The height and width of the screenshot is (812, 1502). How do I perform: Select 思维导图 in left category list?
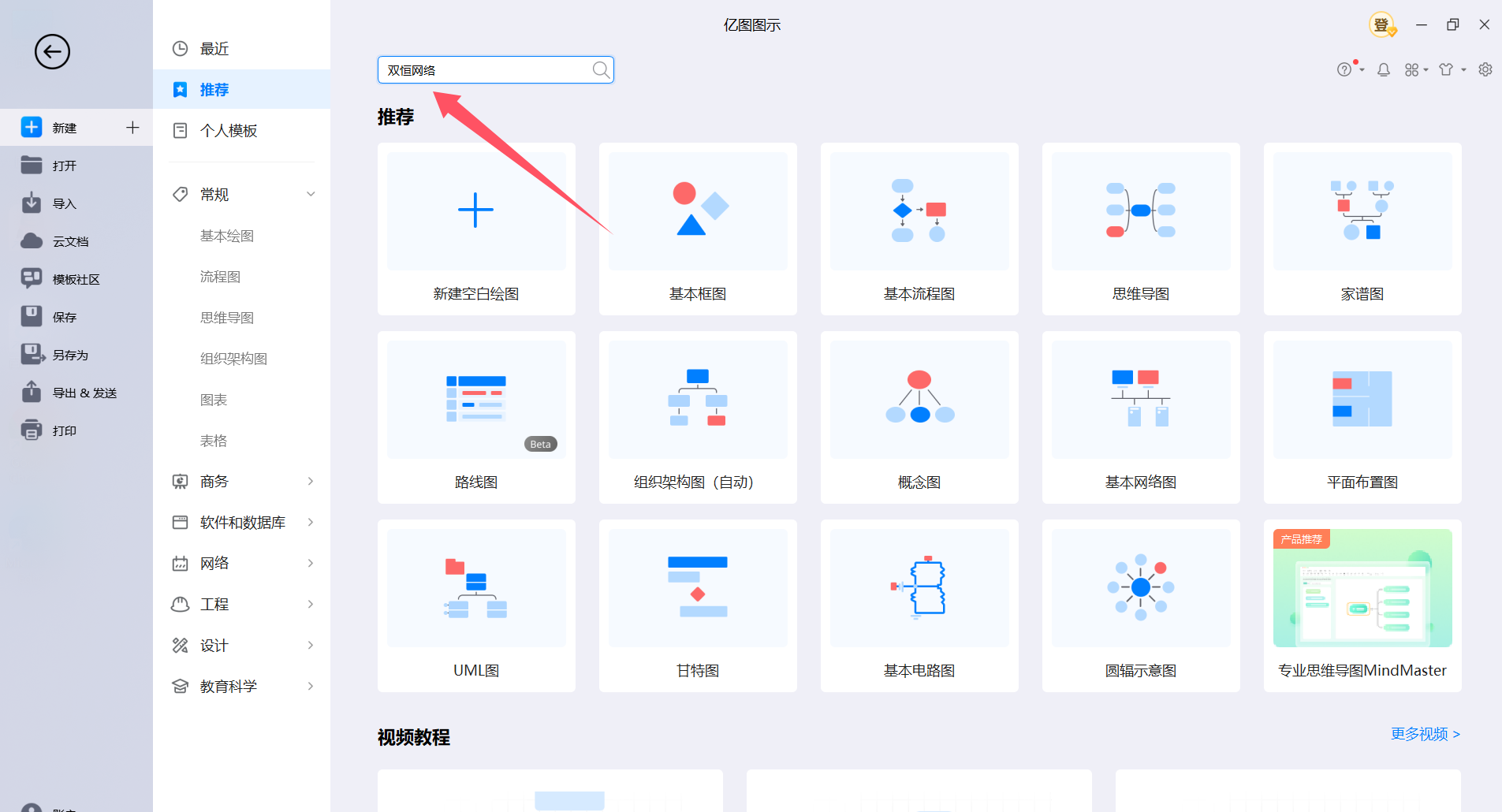click(x=227, y=318)
